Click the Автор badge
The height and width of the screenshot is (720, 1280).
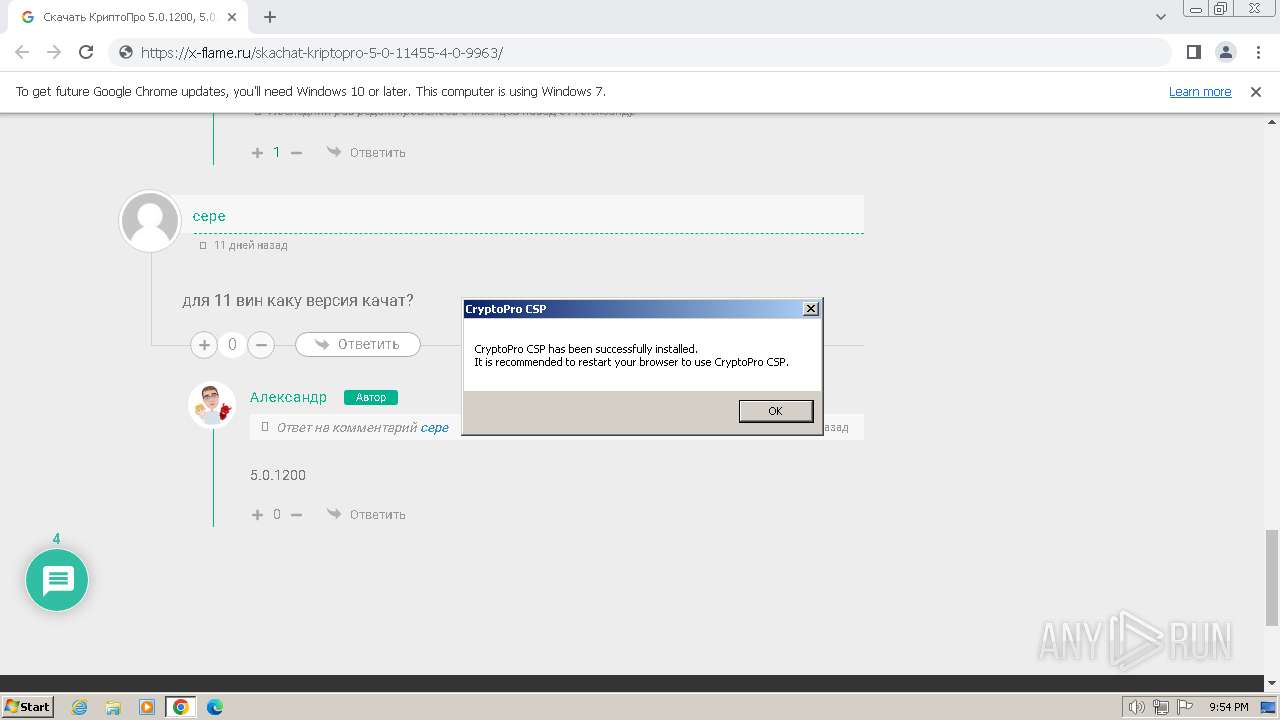coord(371,397)
